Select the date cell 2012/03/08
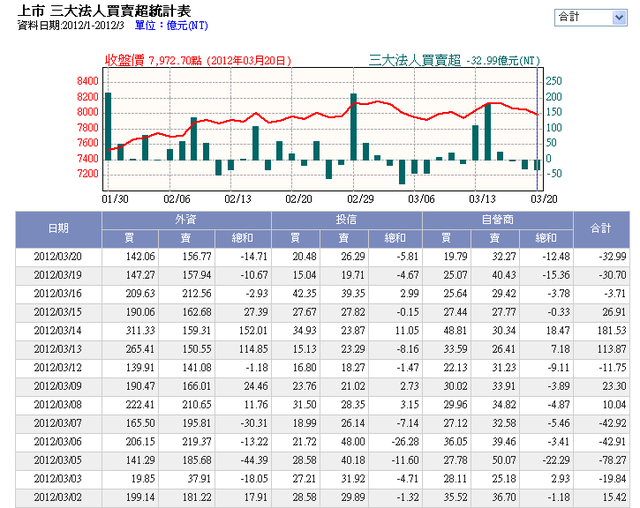The height and width of the screenshot is (508, 640). point(58,405)
